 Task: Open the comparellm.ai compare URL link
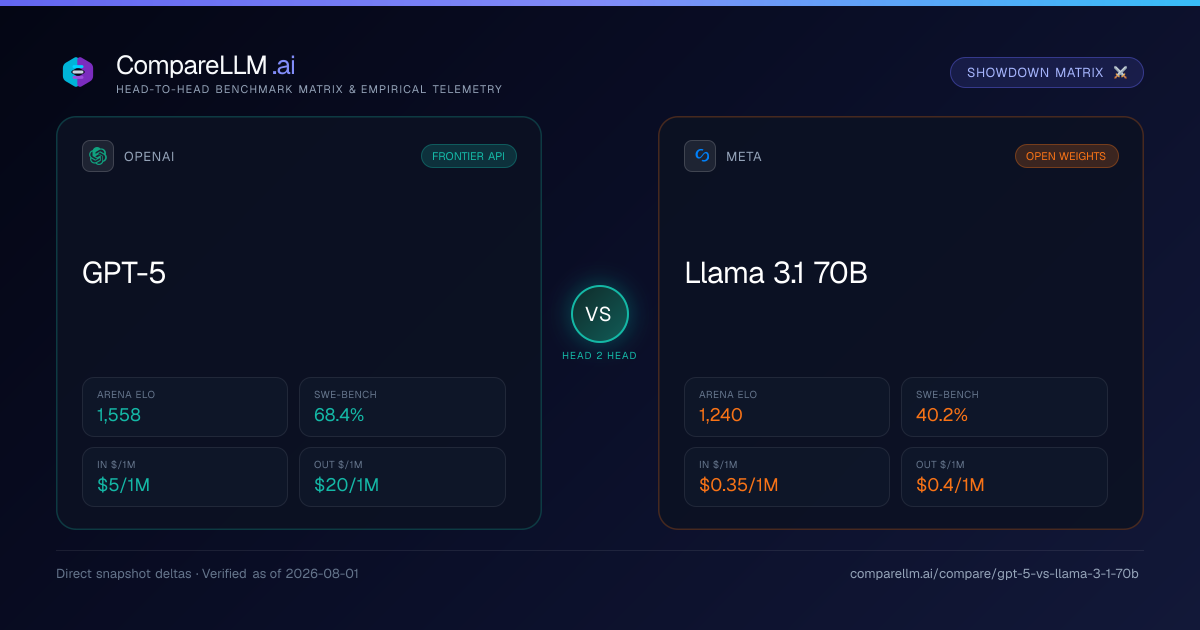[994, 574]
